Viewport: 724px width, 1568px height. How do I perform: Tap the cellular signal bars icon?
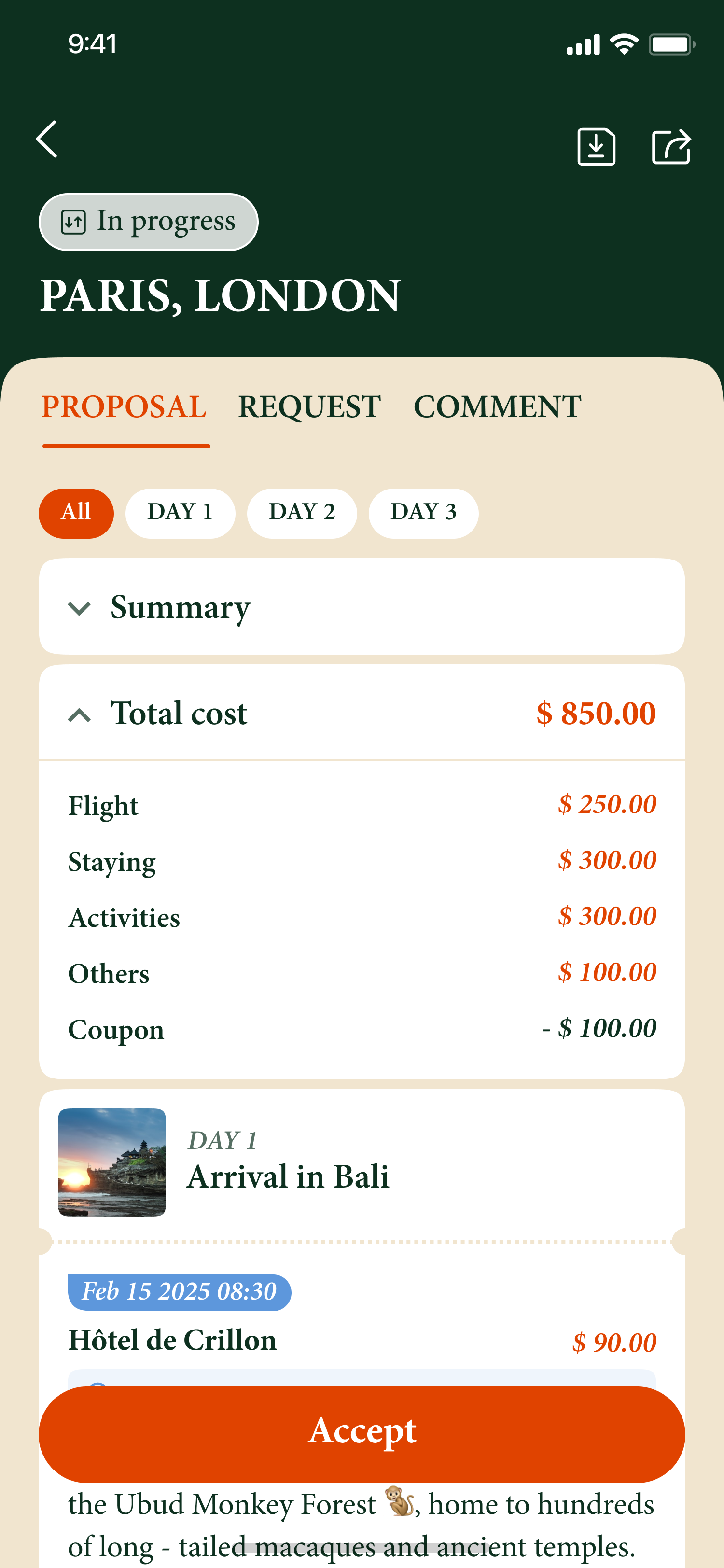pyautogui.click(x=582, y=45)
